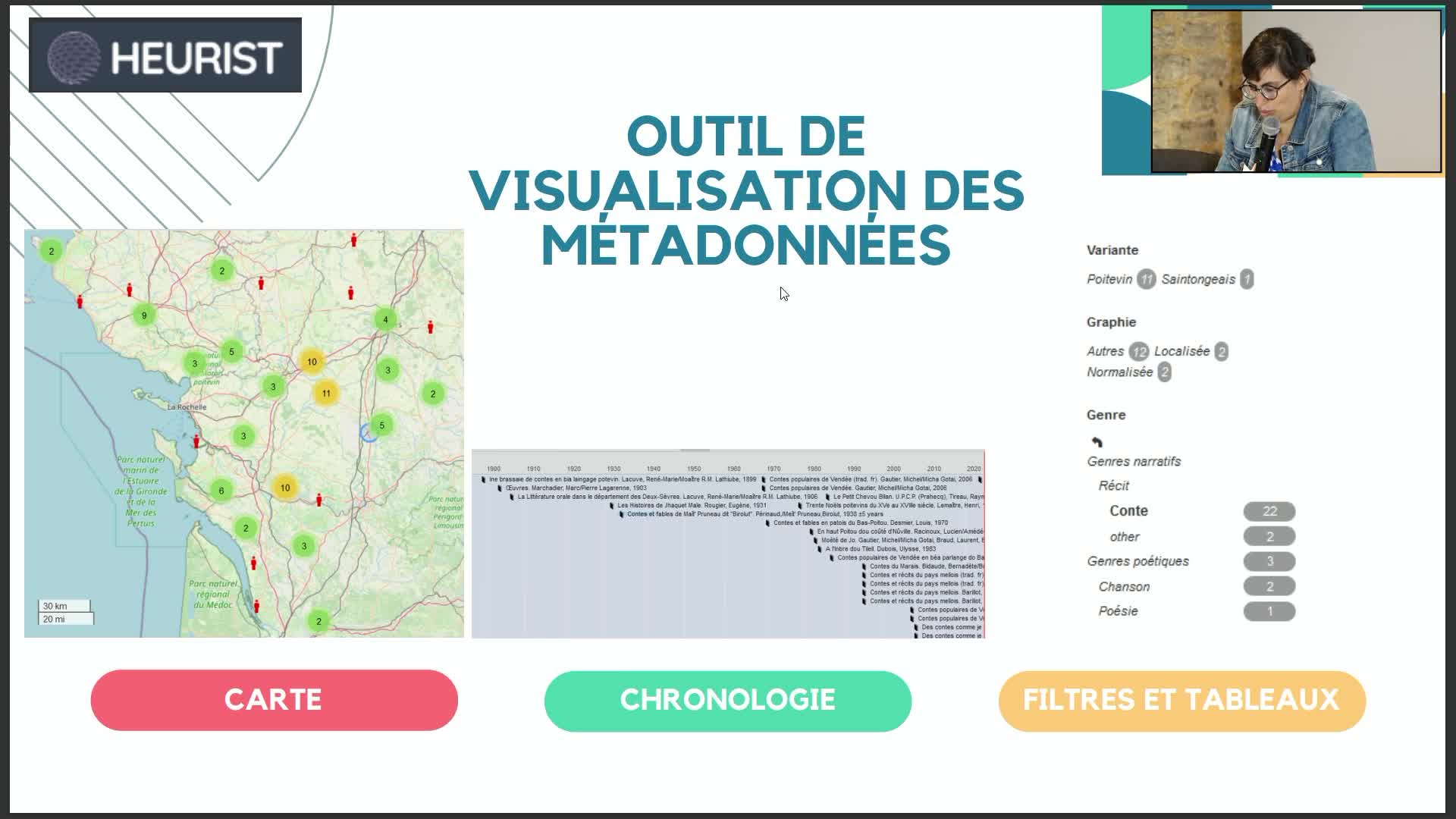This screenshot has width=1456, height=819.
Task: Select the FILTRES ET TABLEAUX button
Action: pyautogui.click(x=1182, y=700)
